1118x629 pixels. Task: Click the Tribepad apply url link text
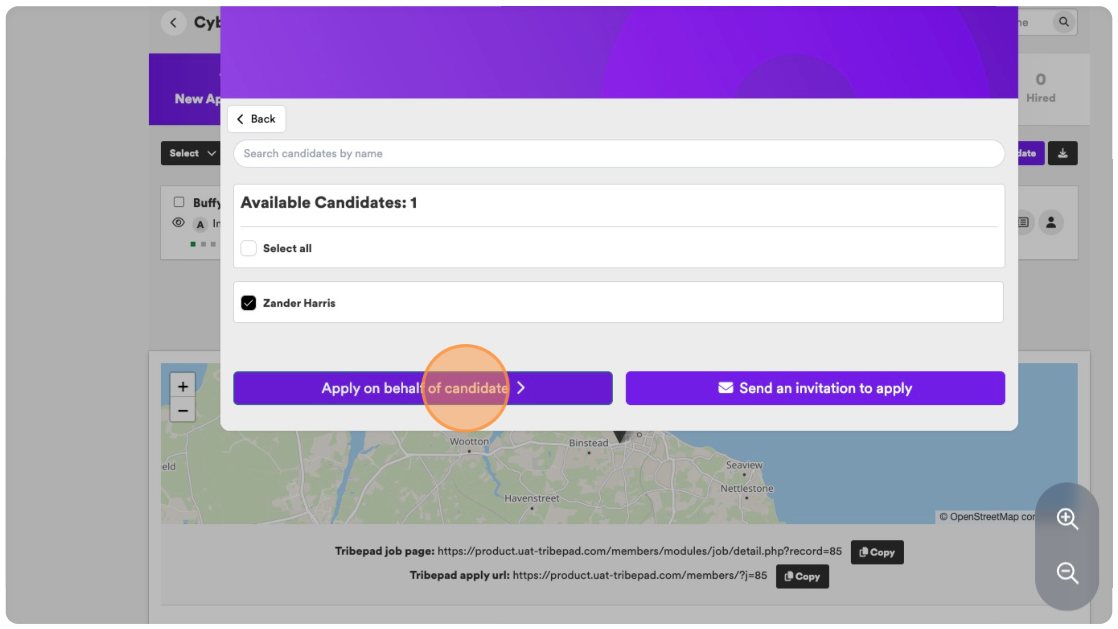click(640, 576)
